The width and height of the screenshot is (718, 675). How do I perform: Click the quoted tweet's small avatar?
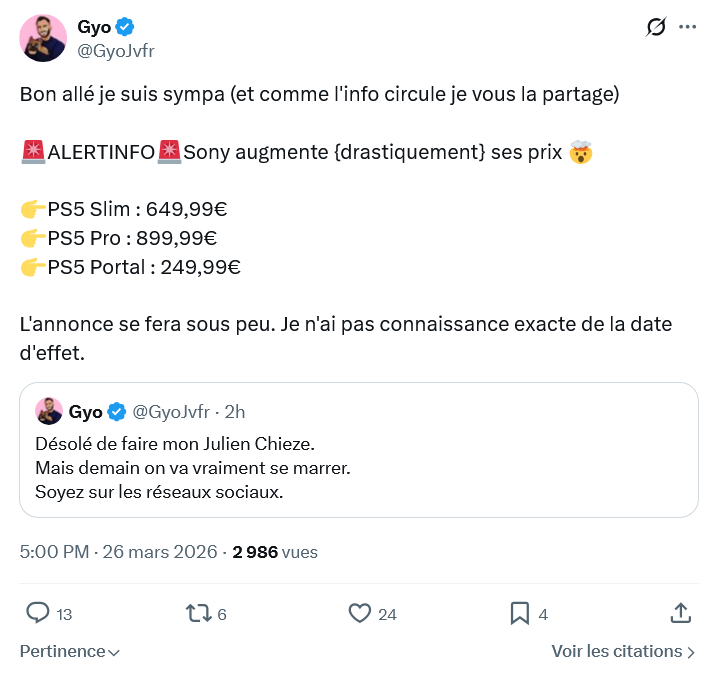[x=49, y=411]
